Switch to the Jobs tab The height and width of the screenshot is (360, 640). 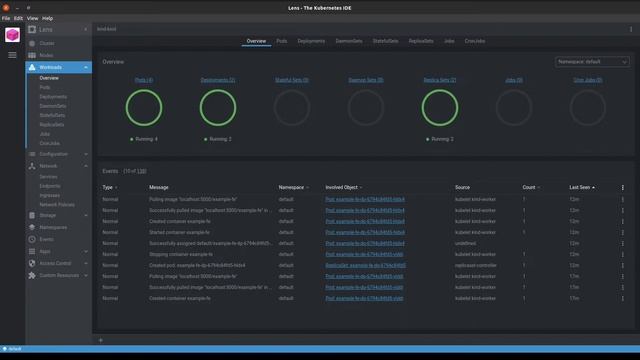[449, 41]
